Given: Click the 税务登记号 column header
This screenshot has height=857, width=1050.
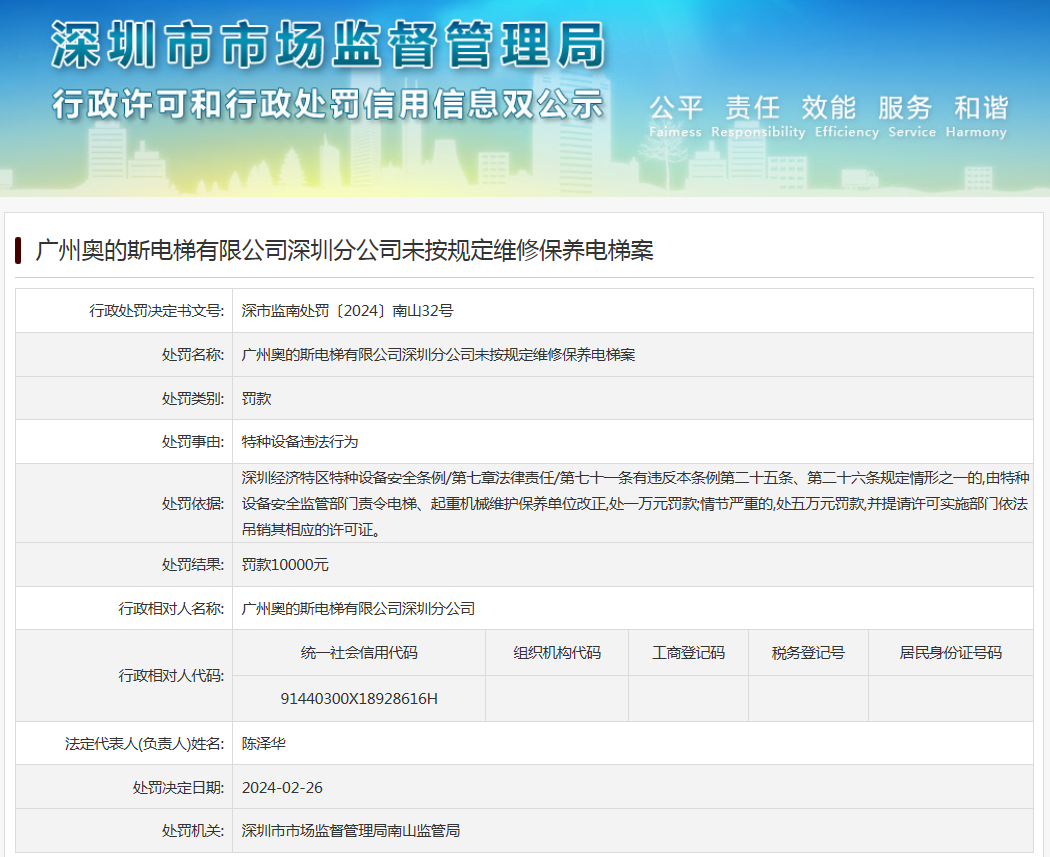Looking at the screenshot, I should (x=808, y=653).
